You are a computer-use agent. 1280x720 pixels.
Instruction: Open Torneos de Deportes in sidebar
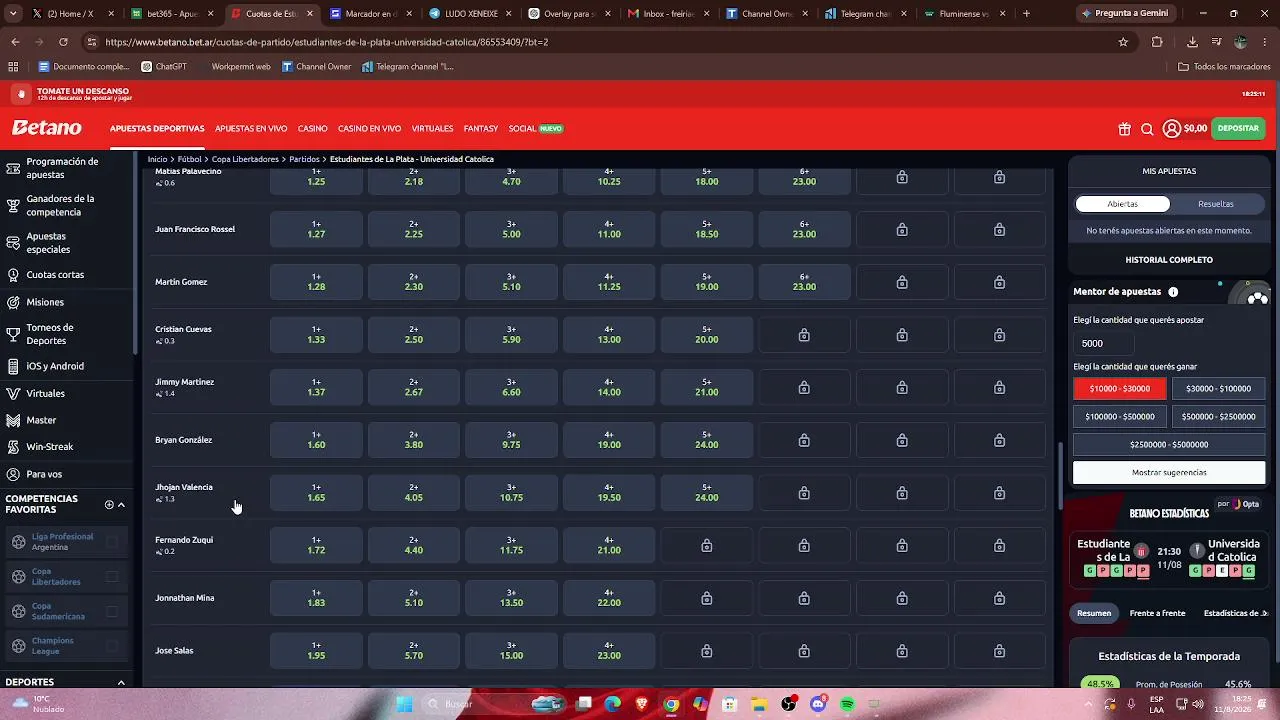tap(66, 334)
